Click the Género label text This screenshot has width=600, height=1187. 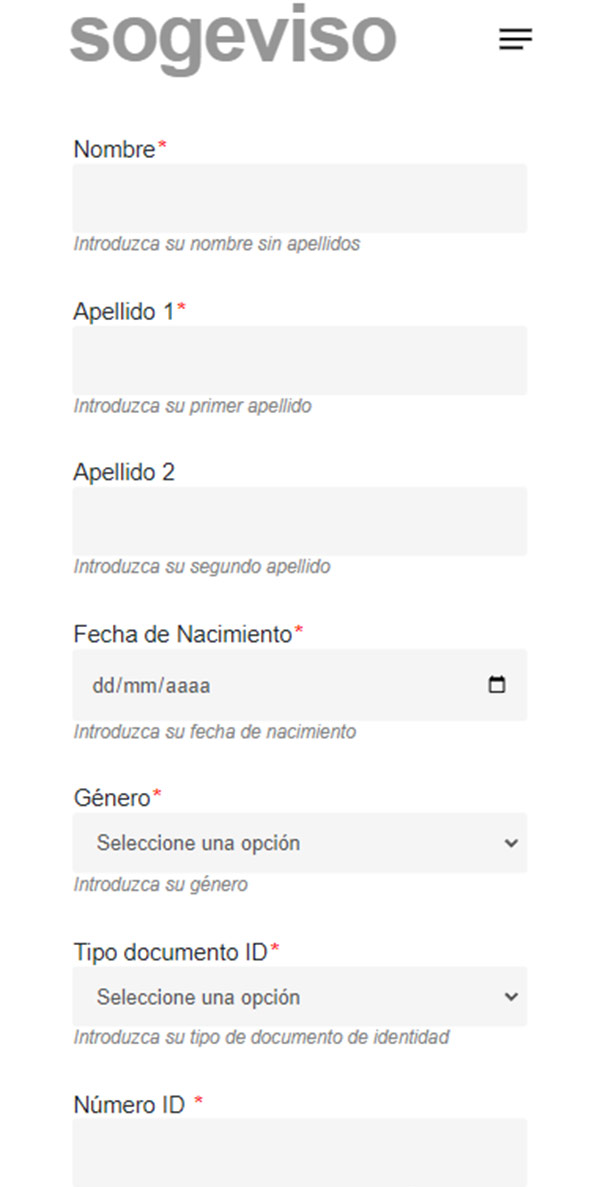[x=112, y=798]
